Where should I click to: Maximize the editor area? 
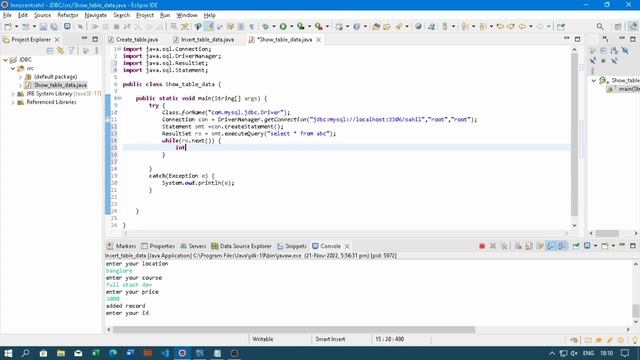click(x=577, y=39)
